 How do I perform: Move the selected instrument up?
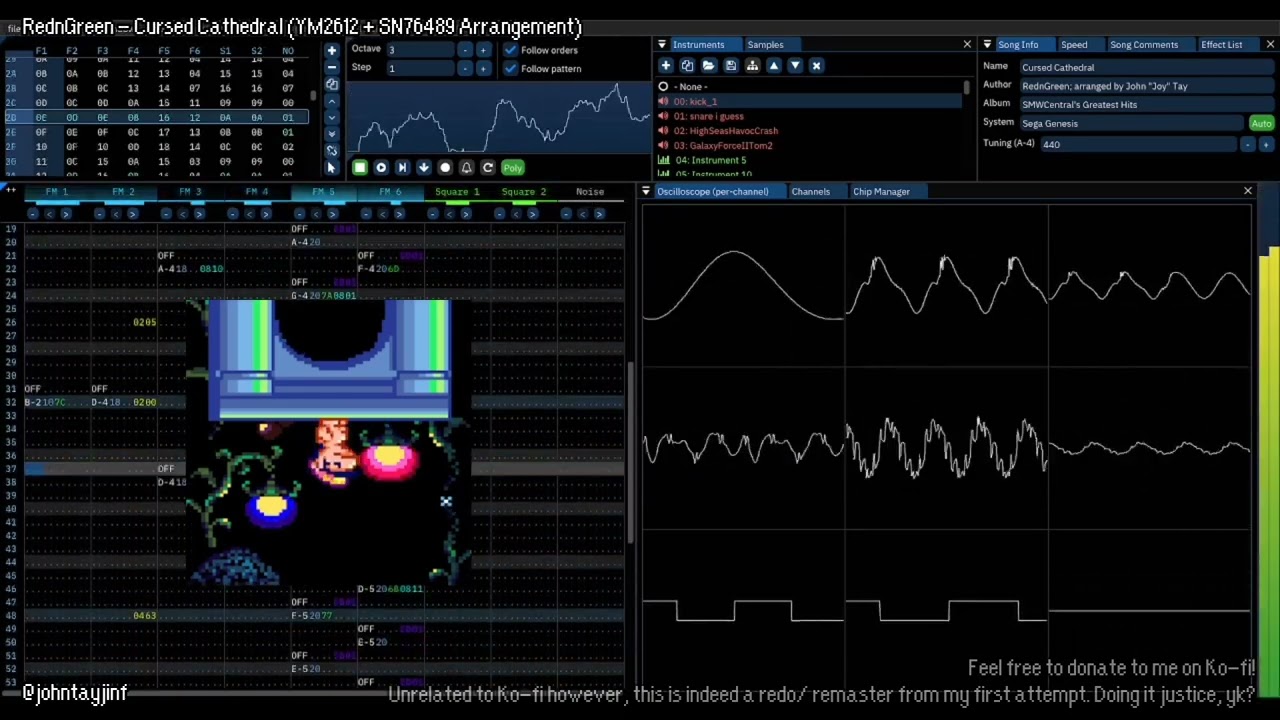click(774, 66)
